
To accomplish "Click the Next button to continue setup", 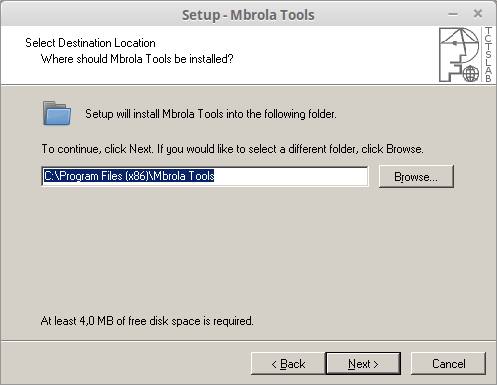I will tap(363, 363).
